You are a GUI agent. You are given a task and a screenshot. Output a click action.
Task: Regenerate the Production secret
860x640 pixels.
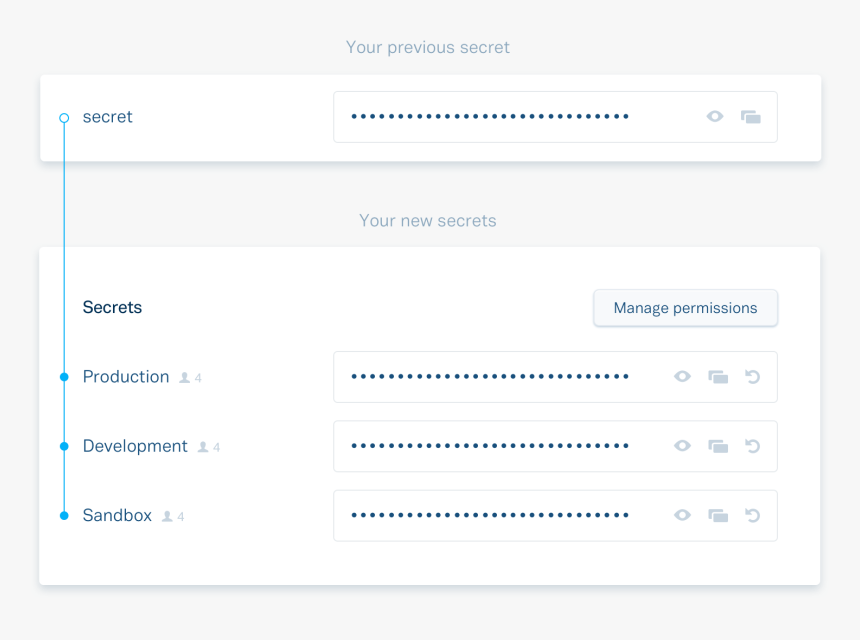tap(753, 377)
